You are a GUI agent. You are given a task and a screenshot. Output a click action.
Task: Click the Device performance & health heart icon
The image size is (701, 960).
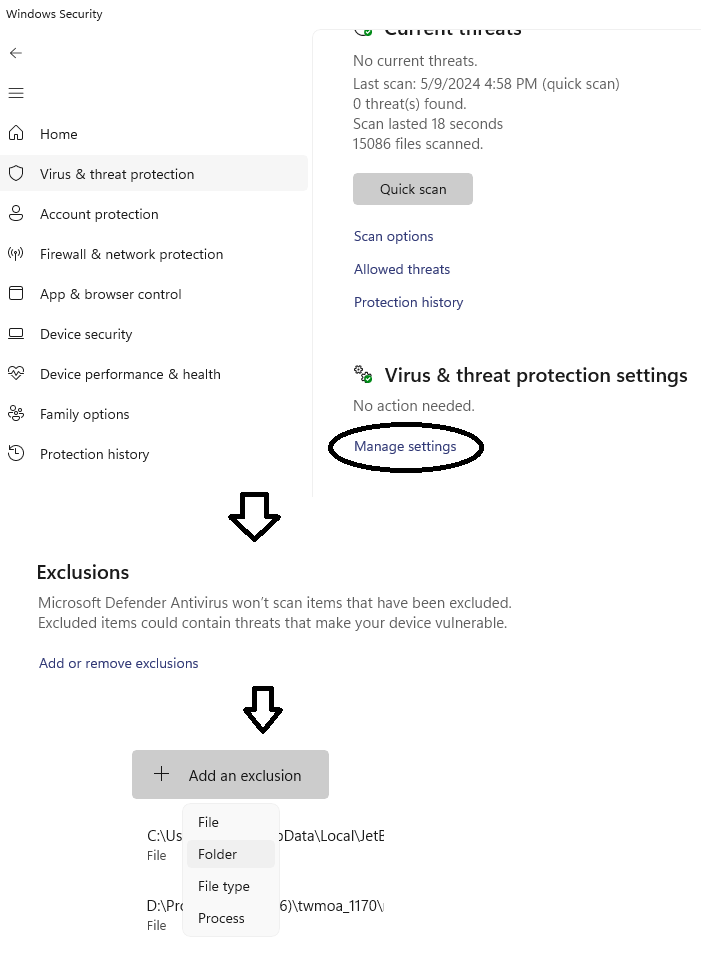click(x=16, y=373)
